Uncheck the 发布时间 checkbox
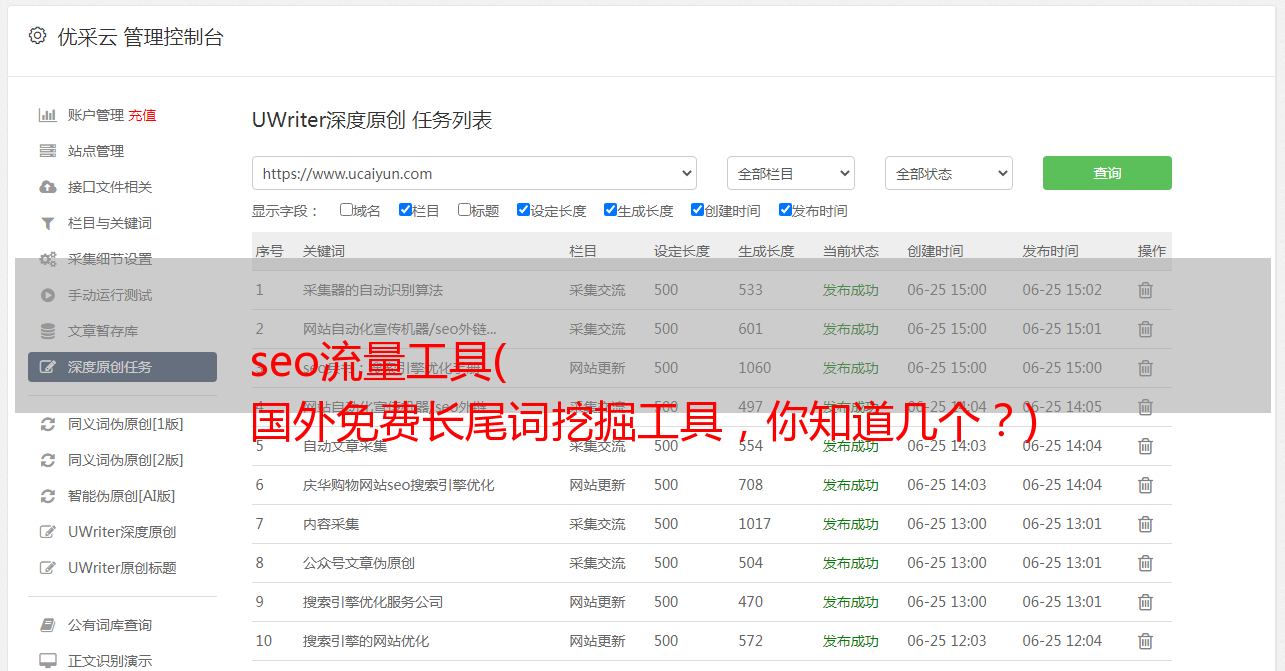This screenshot has width=1285, height=671. pyautogui.click(x=785, y=210)
